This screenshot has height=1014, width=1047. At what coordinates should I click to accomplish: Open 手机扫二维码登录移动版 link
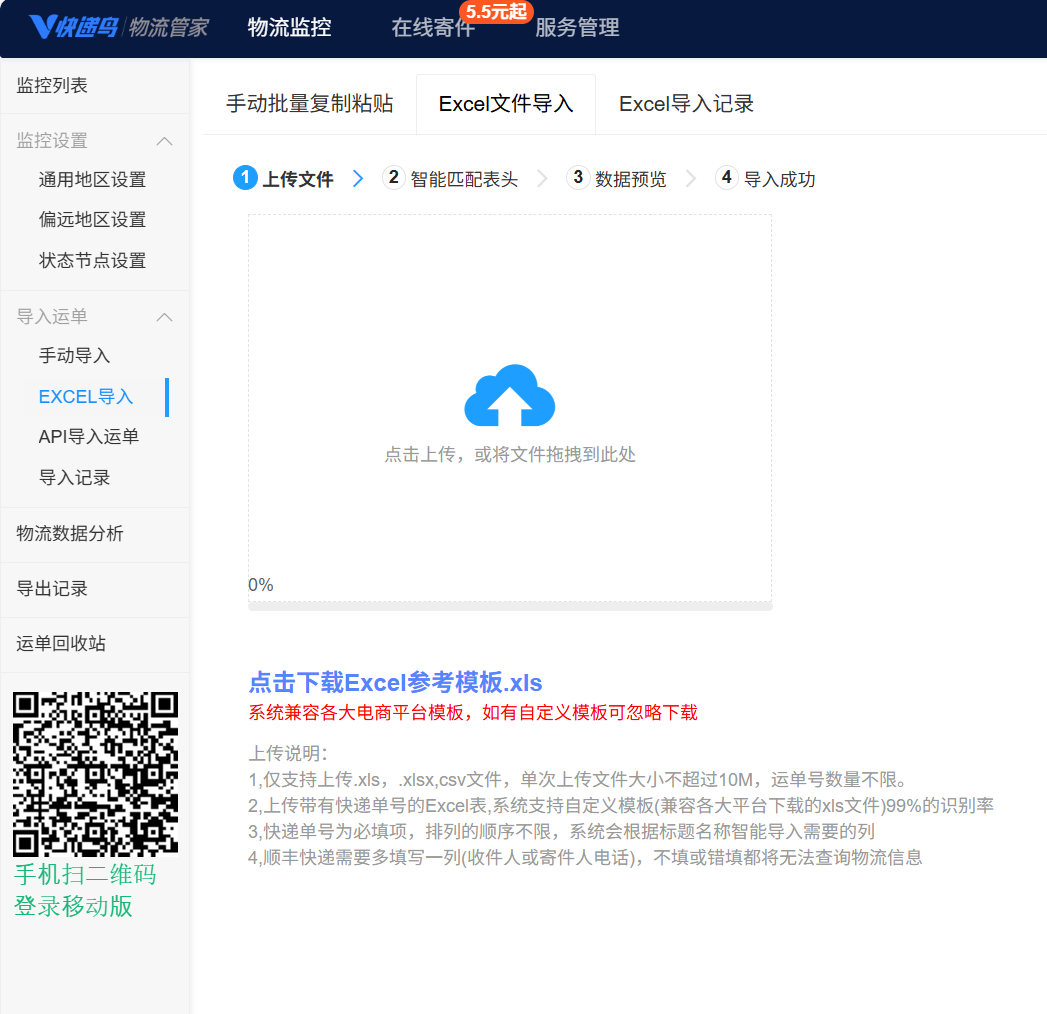point(85,890)
